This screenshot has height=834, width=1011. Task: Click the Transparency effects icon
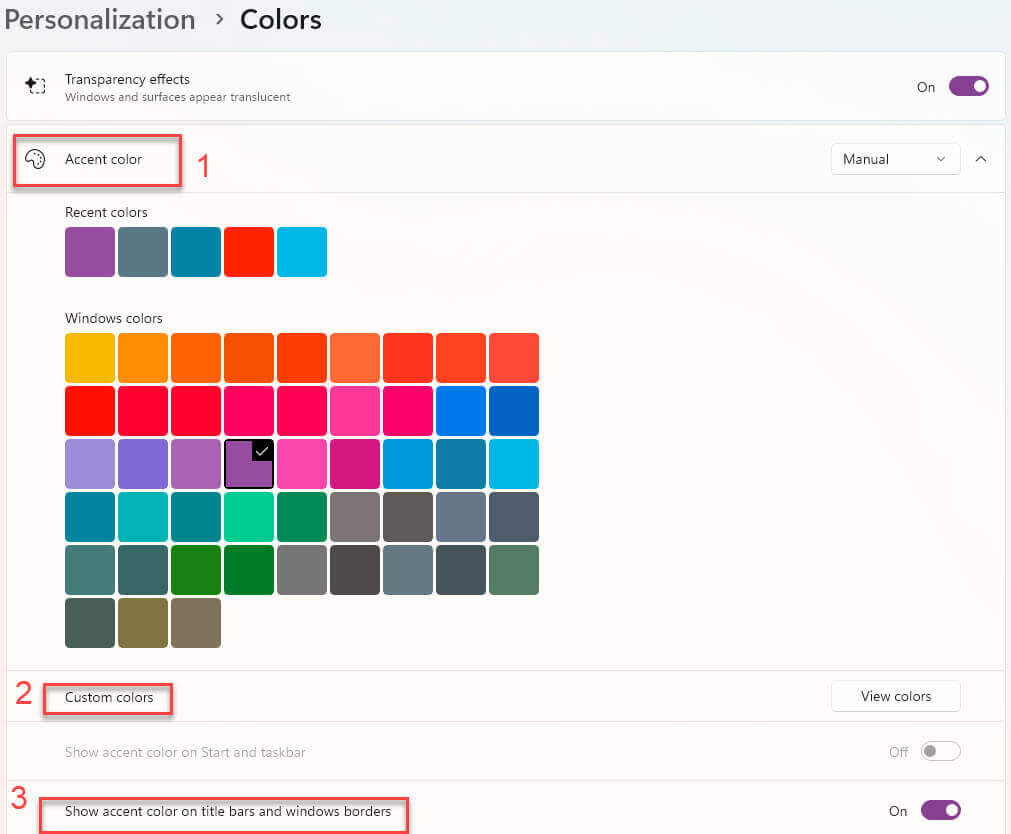[x=35, y=85]
